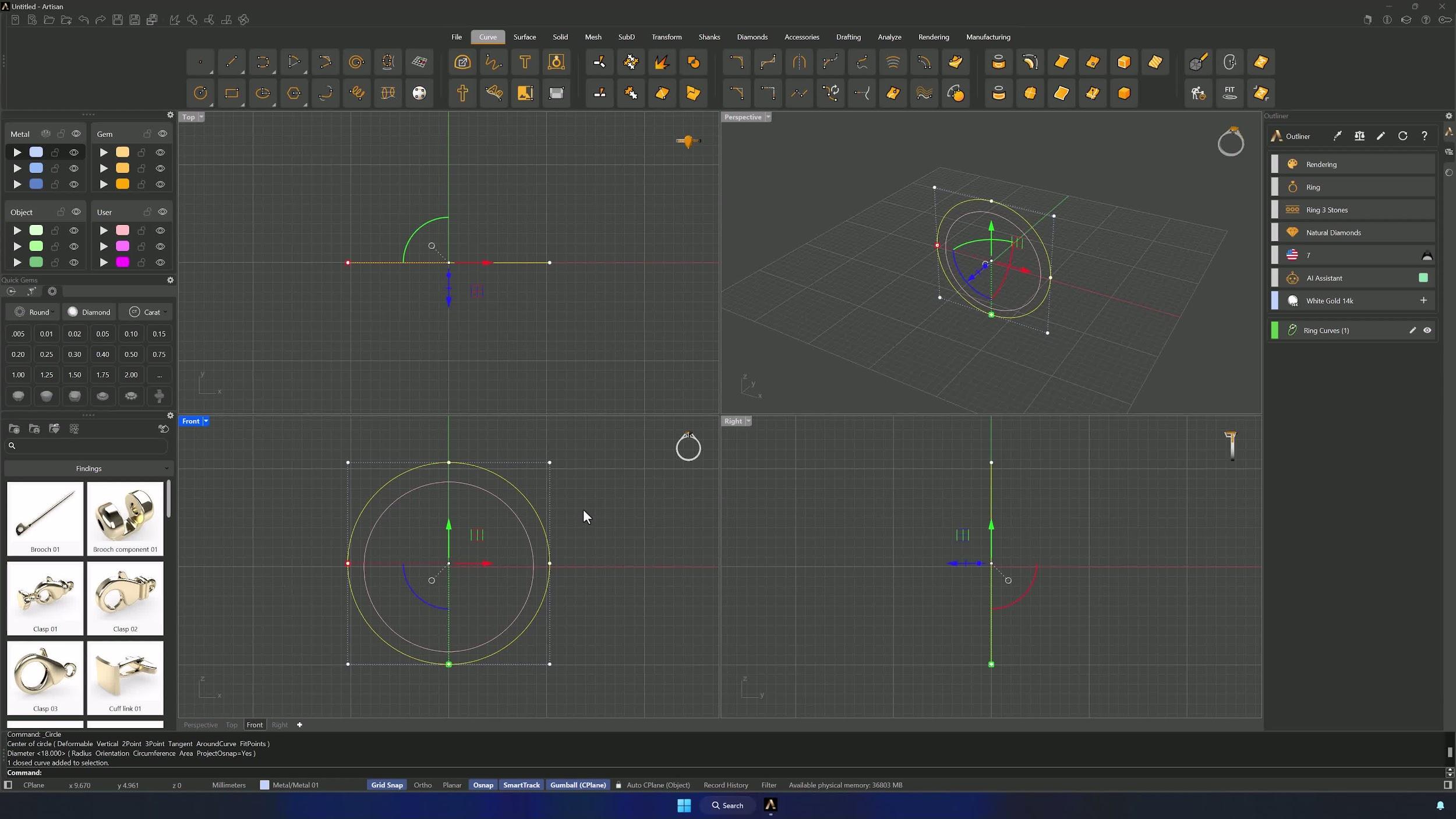The width and height of the screenshot is (1456, 819).
Task: Click the Outliner help question mark
Action: [x=1424, y=136]
